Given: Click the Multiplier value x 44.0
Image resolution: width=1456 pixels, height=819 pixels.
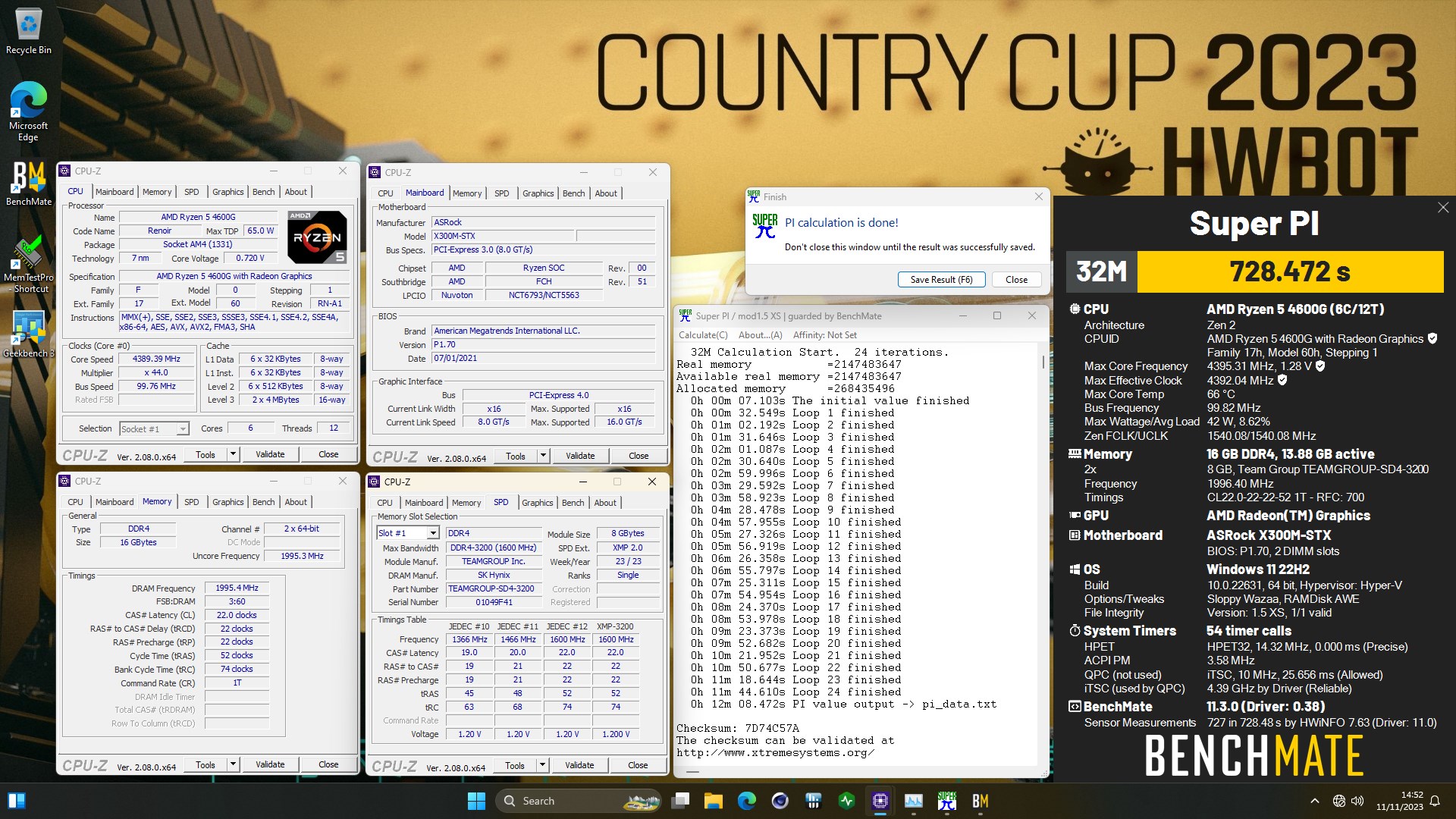Looking at the screenshot, I should coord(156,372).
